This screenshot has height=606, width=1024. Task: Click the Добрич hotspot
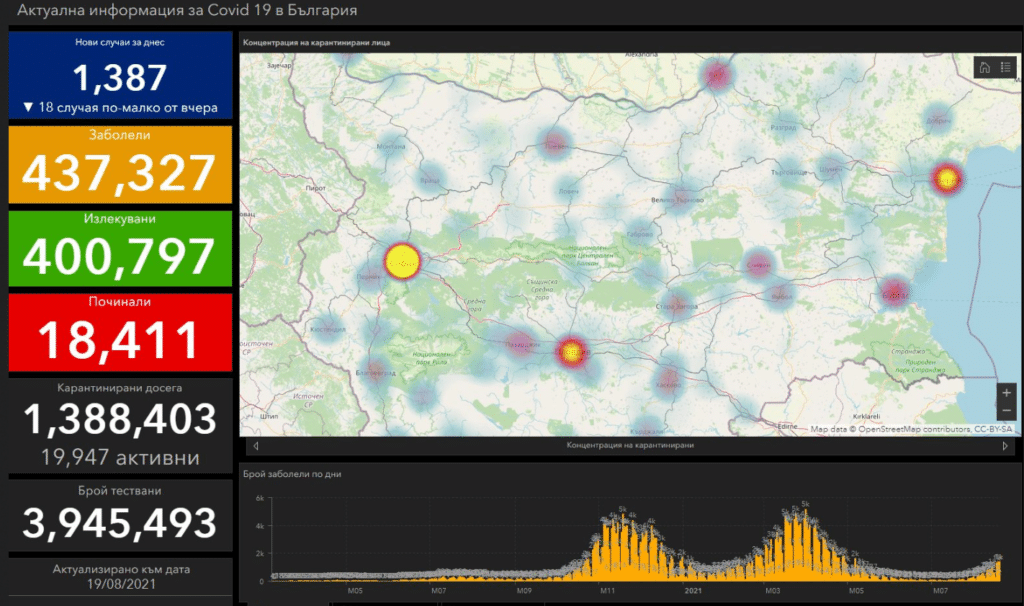coord(938,120)
